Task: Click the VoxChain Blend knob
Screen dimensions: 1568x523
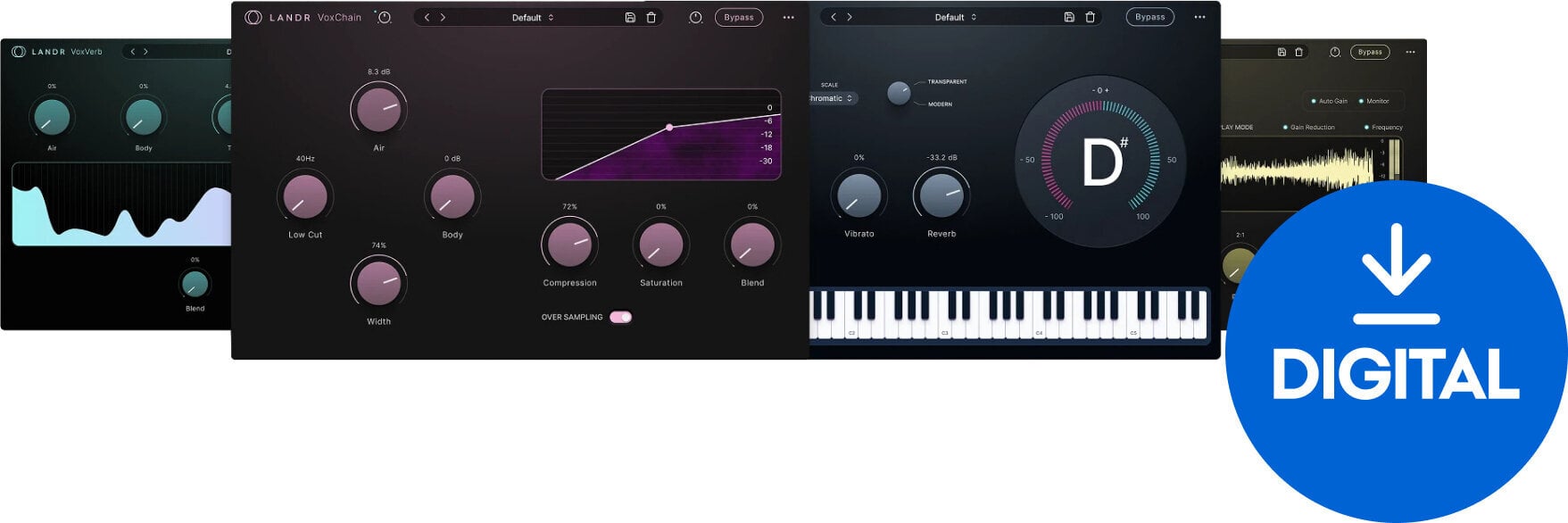Action: [x=752, y=244]
